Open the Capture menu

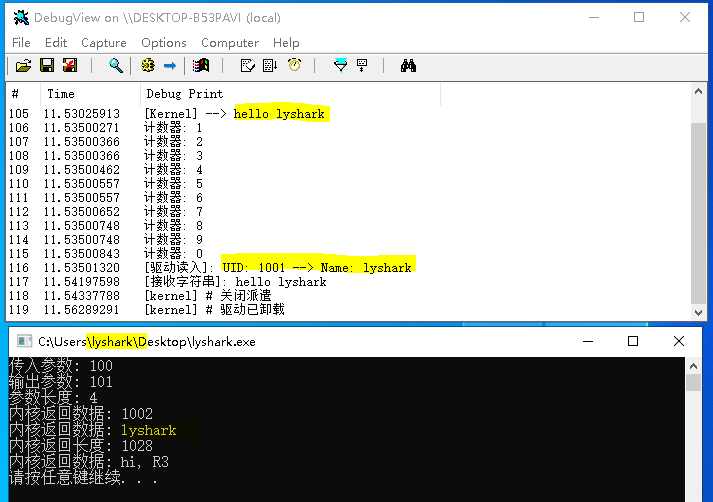click(x=104, y=43)
